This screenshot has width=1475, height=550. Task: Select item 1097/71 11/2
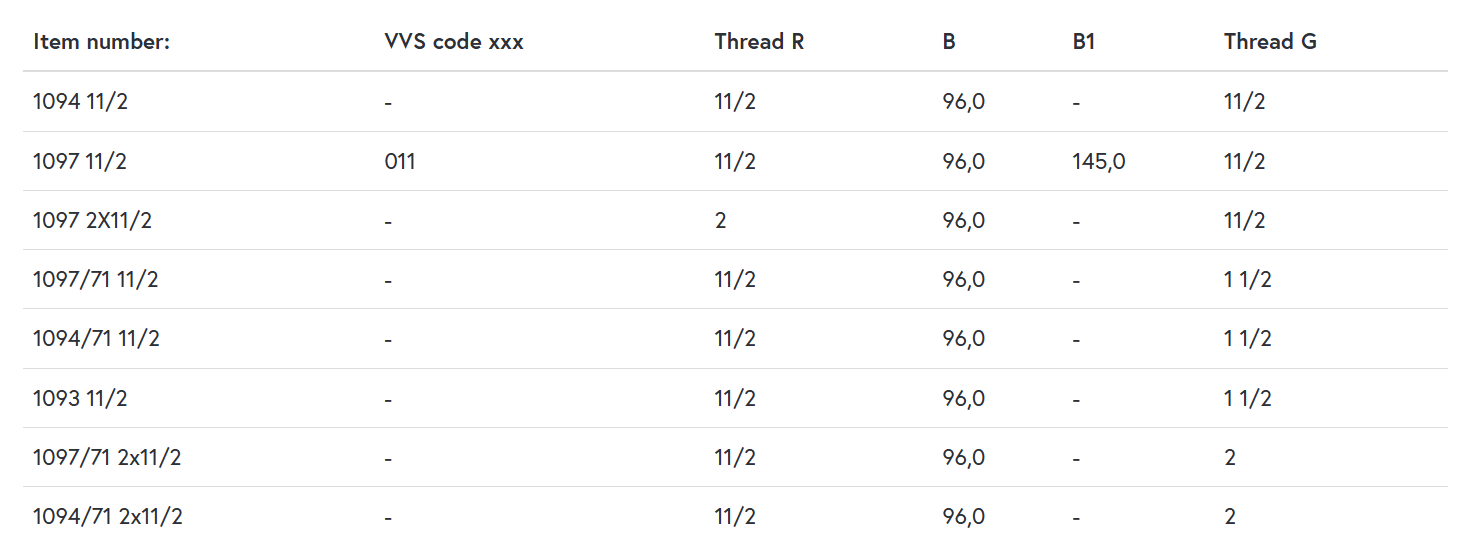pyautogui.click(x=96, y=279)
